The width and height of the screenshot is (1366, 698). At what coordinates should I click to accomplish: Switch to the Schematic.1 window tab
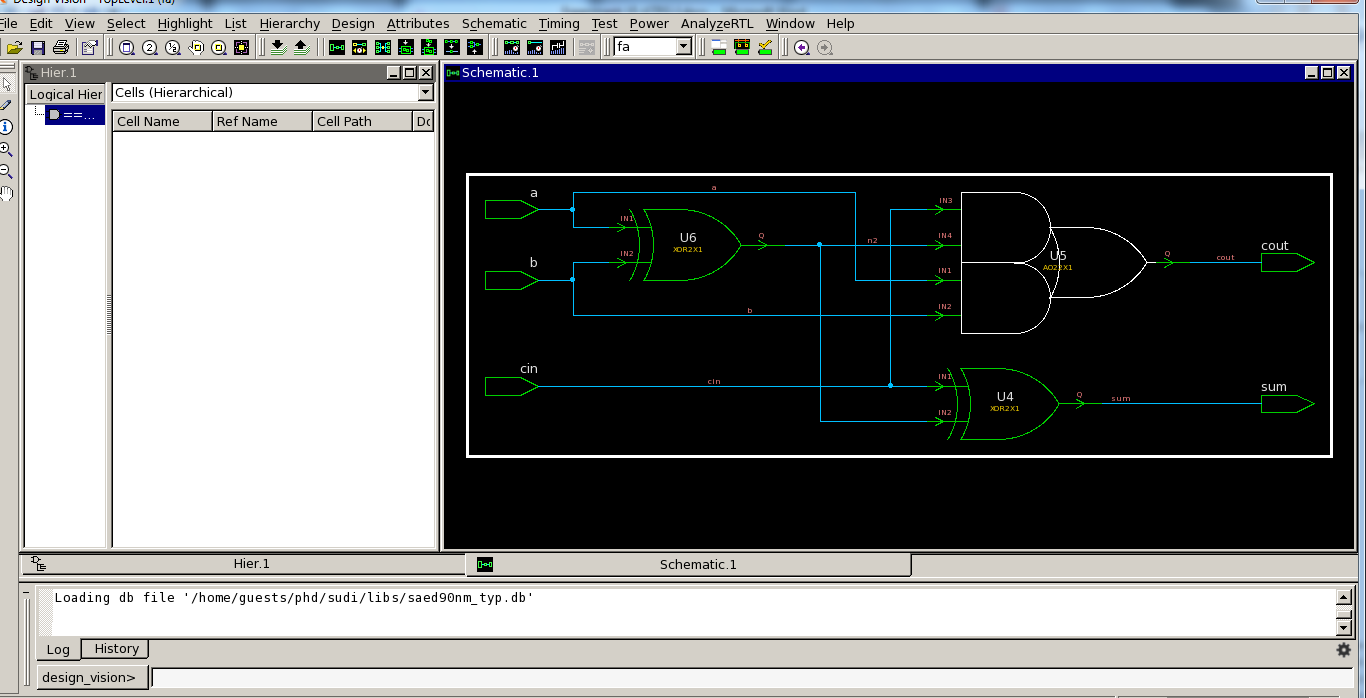tap(689, 565)
